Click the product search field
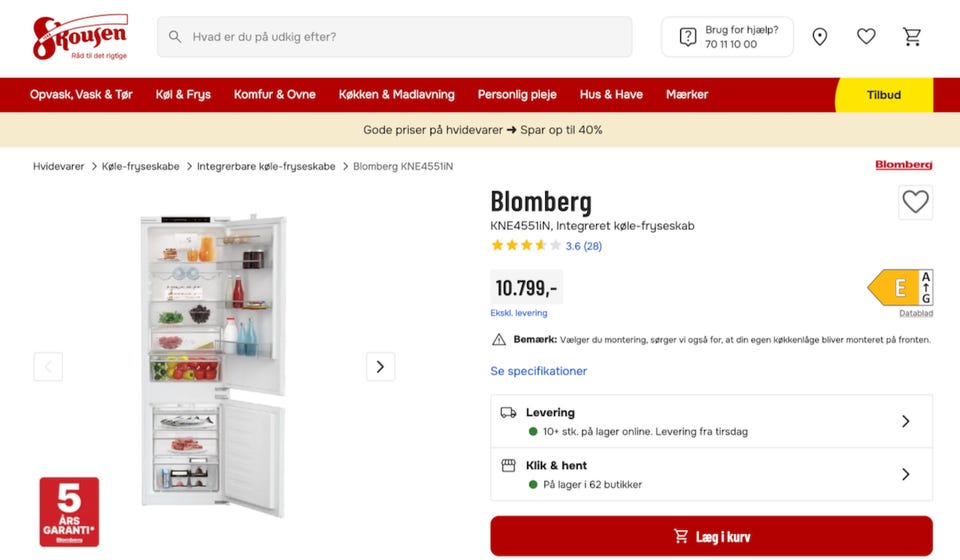Screen dimensions: 960x560 (x=395, y=37)
